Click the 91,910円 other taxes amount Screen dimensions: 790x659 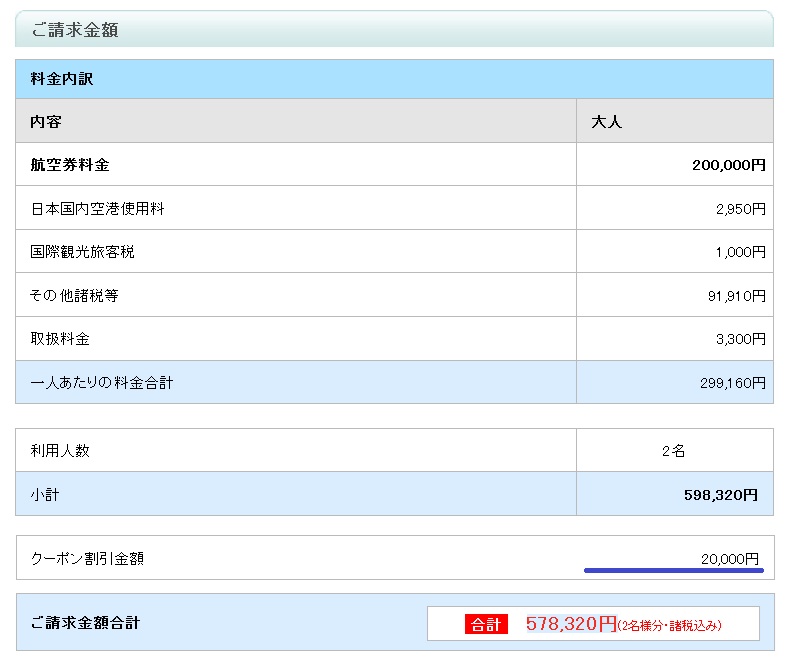click(x=736, y=296)
